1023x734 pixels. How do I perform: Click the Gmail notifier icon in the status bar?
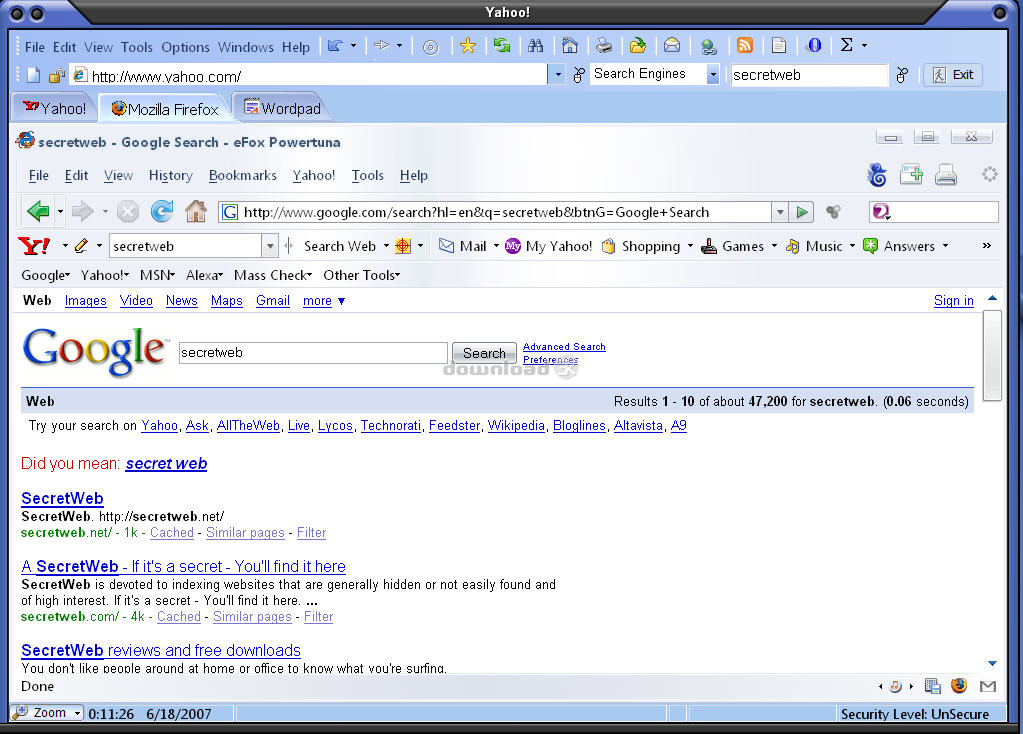coord(988,686)
